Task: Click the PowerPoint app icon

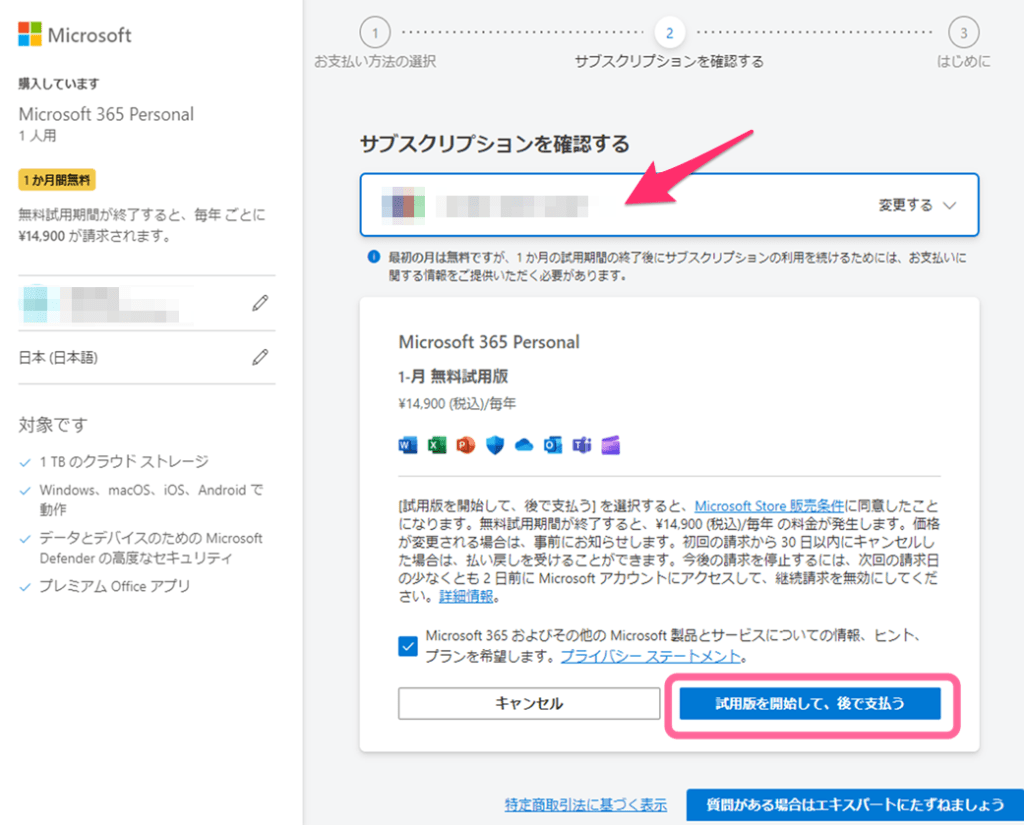Action: [x=466, y=445]
